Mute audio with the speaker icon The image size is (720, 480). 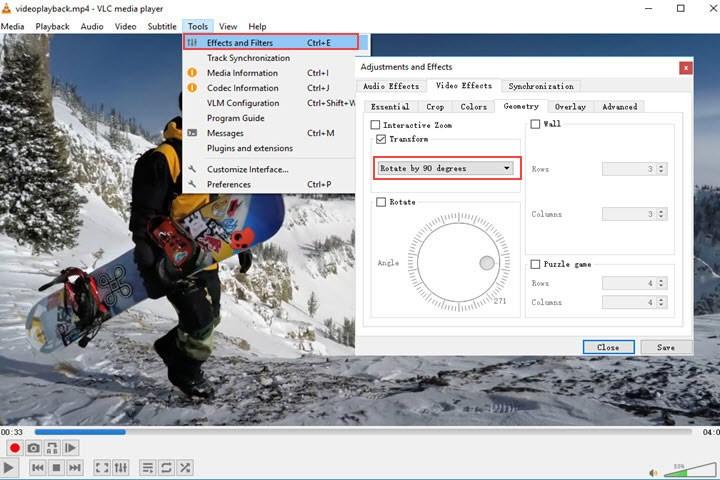click(x=653, y=472)
